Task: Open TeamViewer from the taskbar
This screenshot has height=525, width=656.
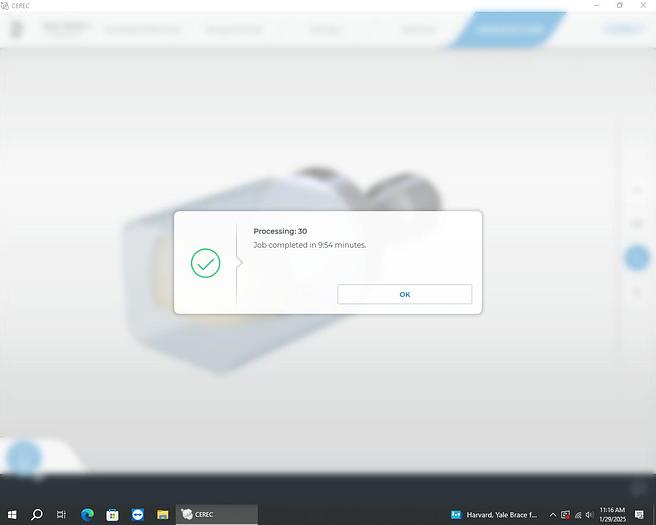Action: 137,514
